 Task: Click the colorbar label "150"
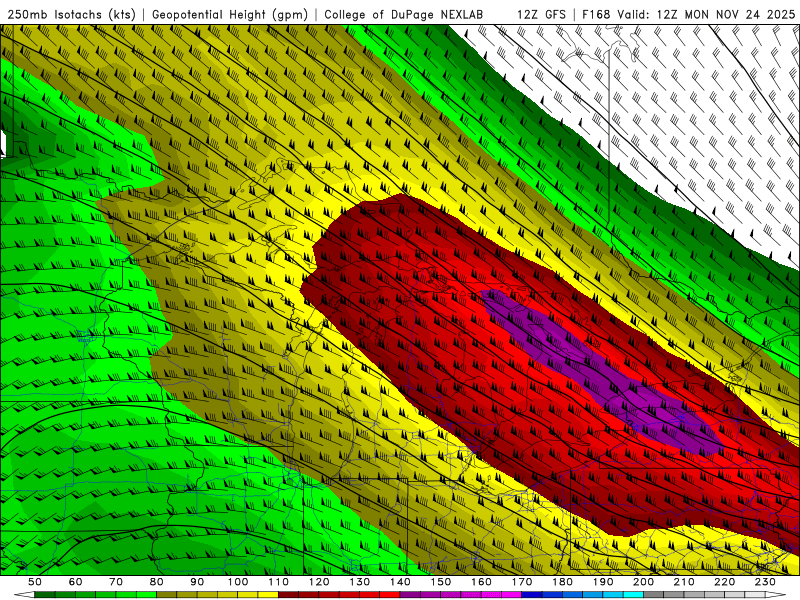(x=441, y=582)
